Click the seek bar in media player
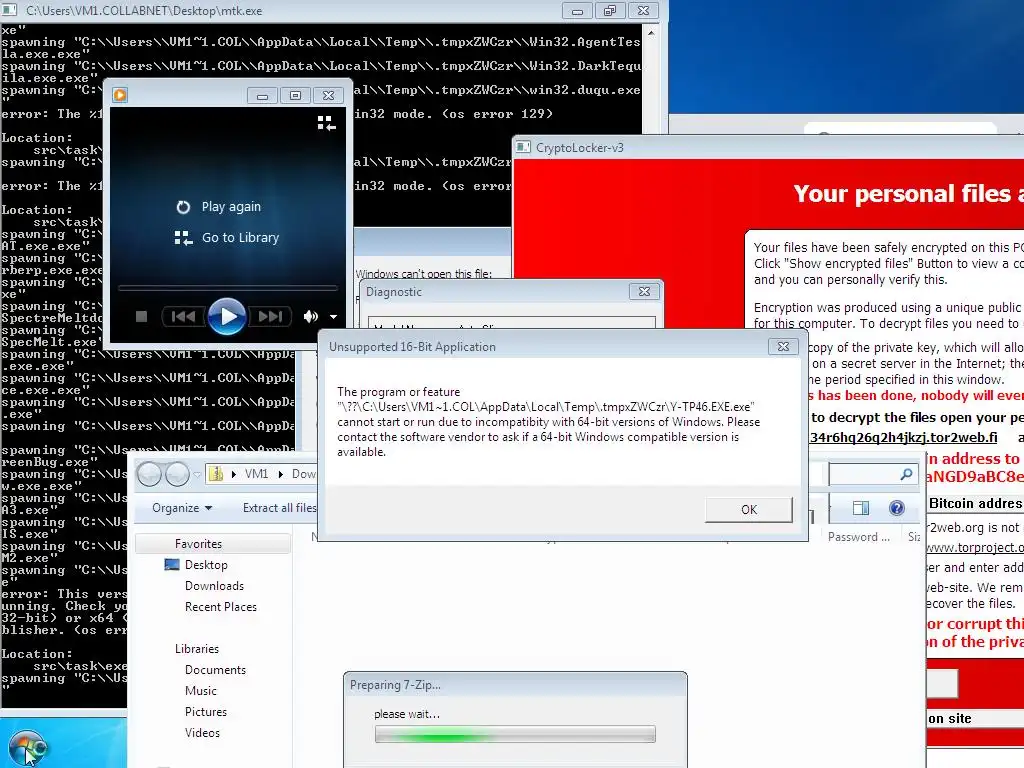Image resolution: width=1024 pixels, height=768 pixels. pos(227,287)
